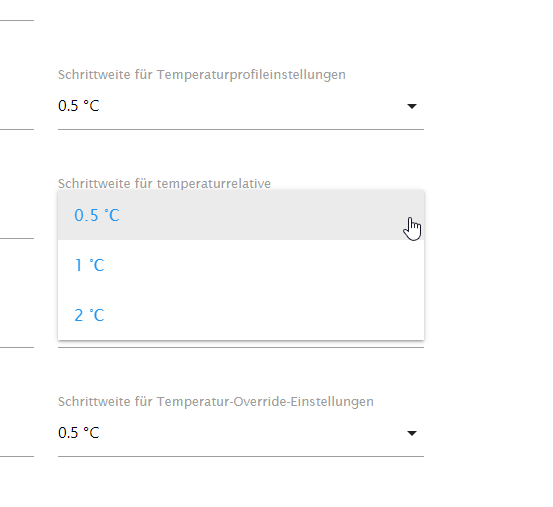This screenshot has height=507, width=553.
Task: Open the Temperaturprofileinstellungen dropdown arrow
Action: click(x=412, y=106)
